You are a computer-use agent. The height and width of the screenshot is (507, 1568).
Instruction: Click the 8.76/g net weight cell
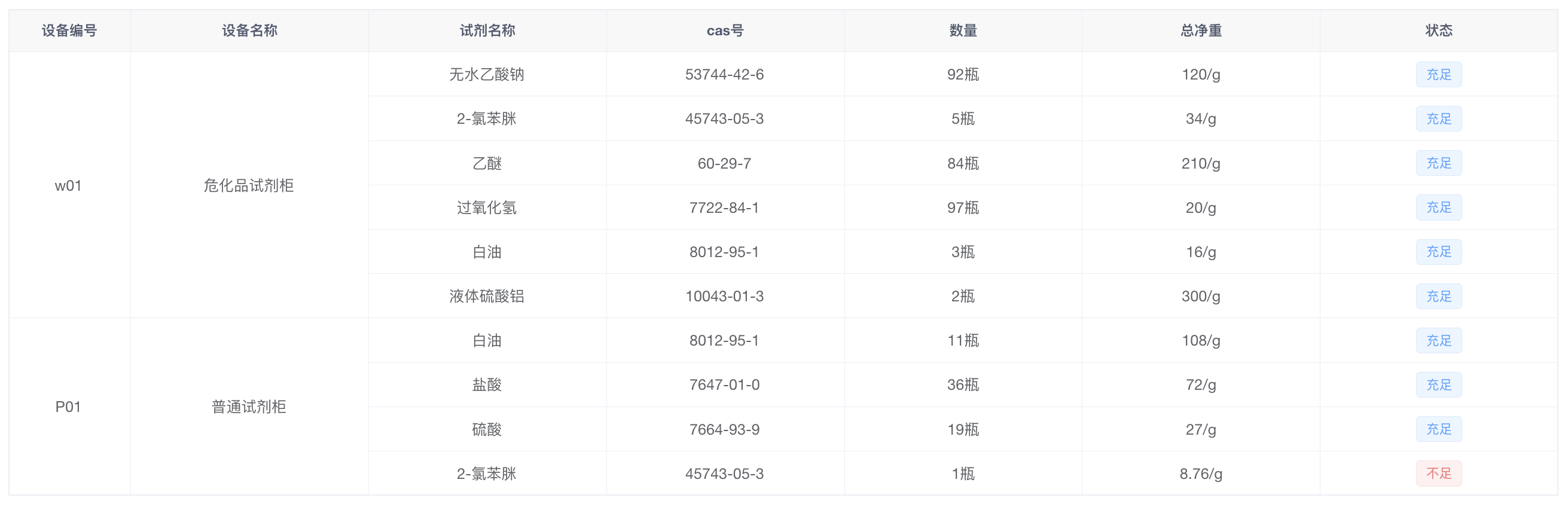1200,474
